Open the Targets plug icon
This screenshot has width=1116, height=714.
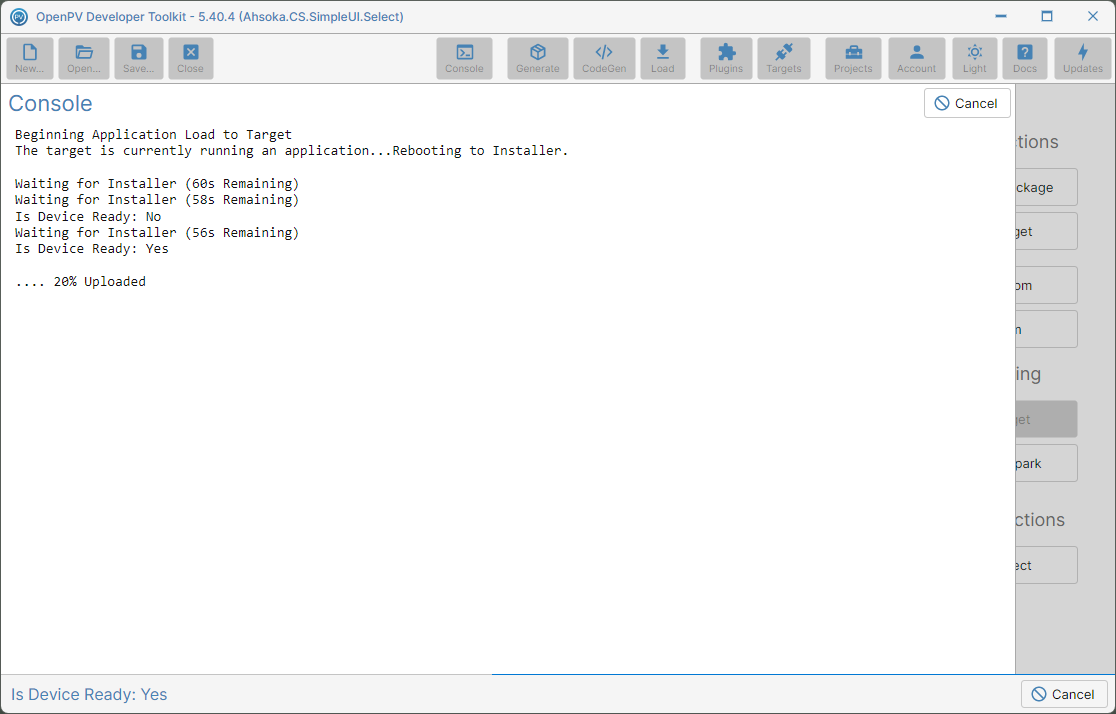(x=784, y=58)
